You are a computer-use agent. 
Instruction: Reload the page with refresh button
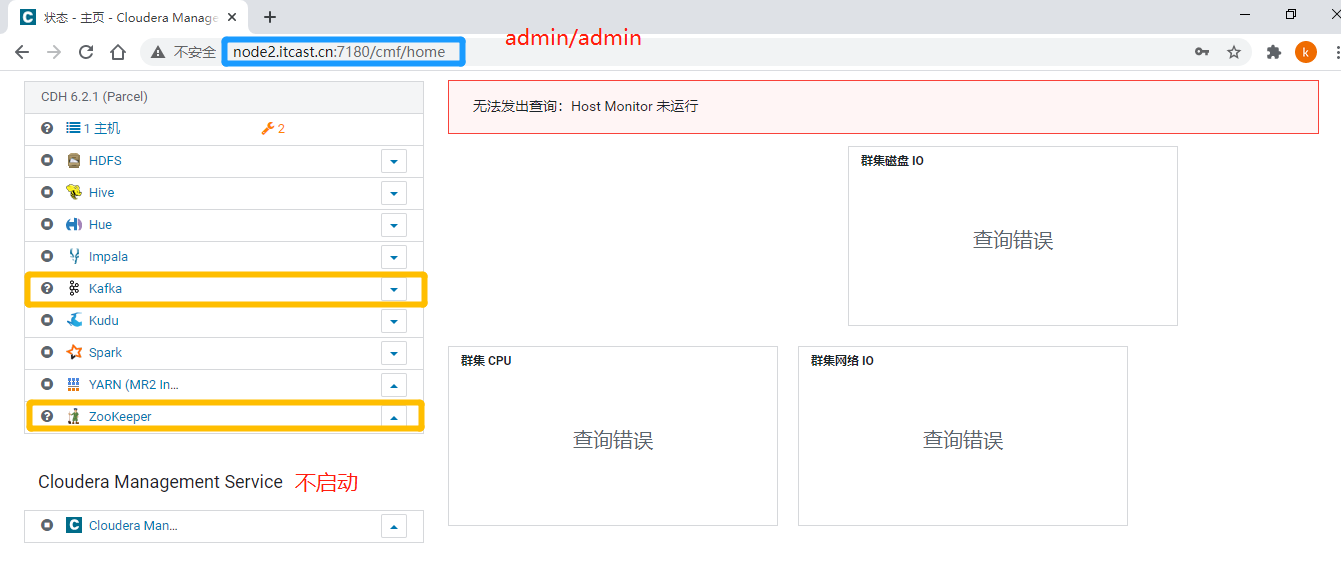click(x=86, y=52)
